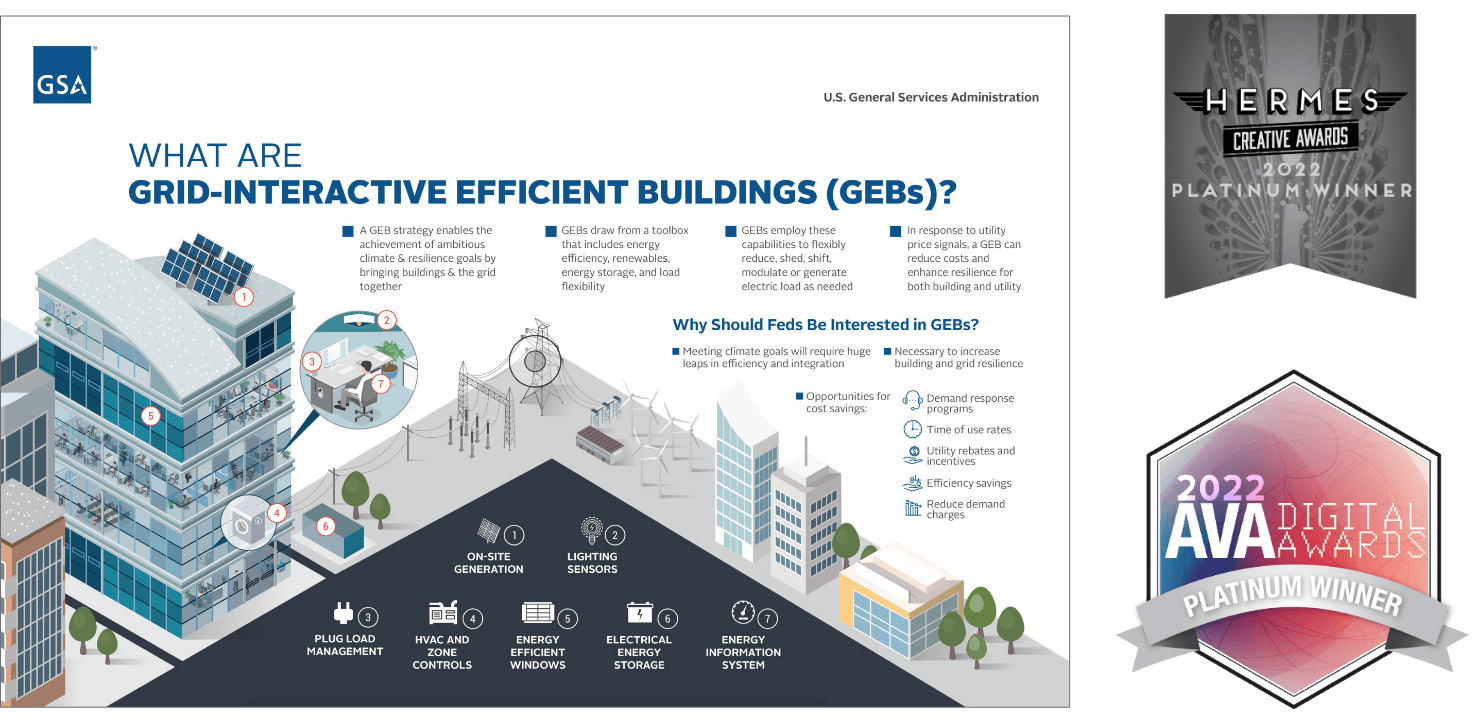Click the "ON-SITE GENERATION" legend label
Screen dimensions: 1484x726
coord(489,563)
